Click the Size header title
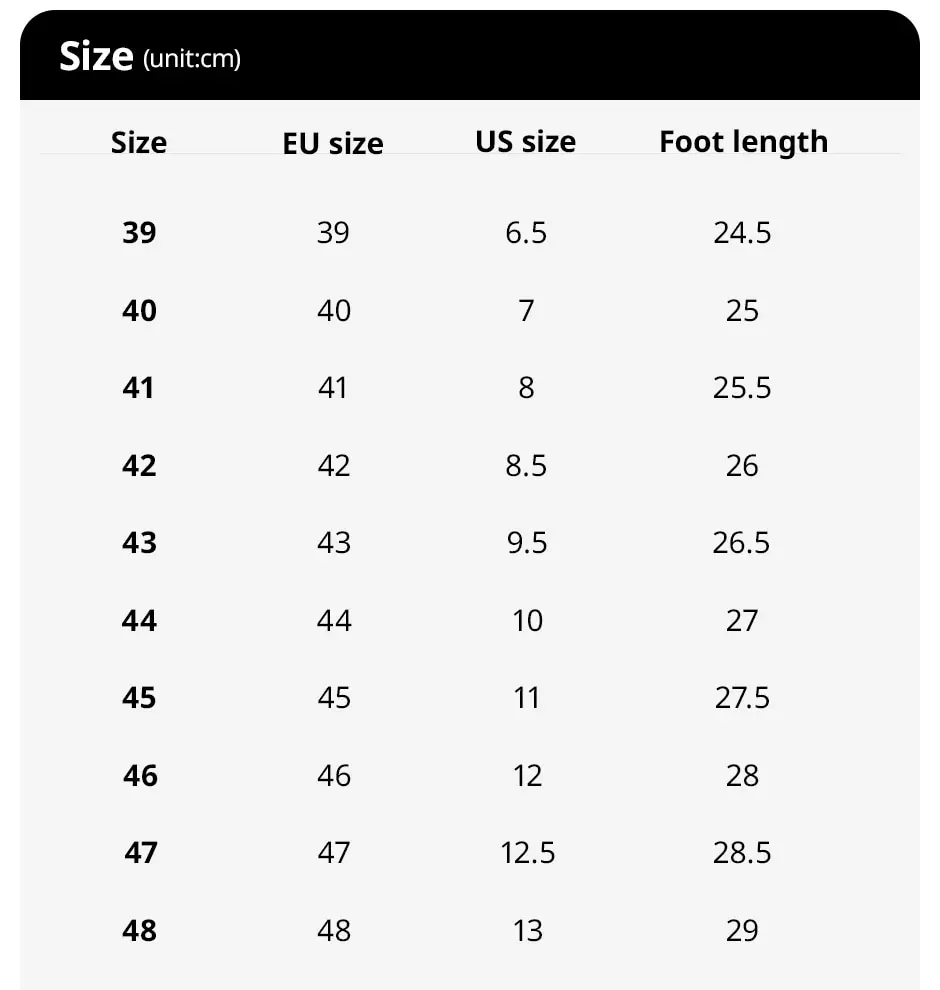The height and width of the screenshot is (990, 940). [96, 57]
